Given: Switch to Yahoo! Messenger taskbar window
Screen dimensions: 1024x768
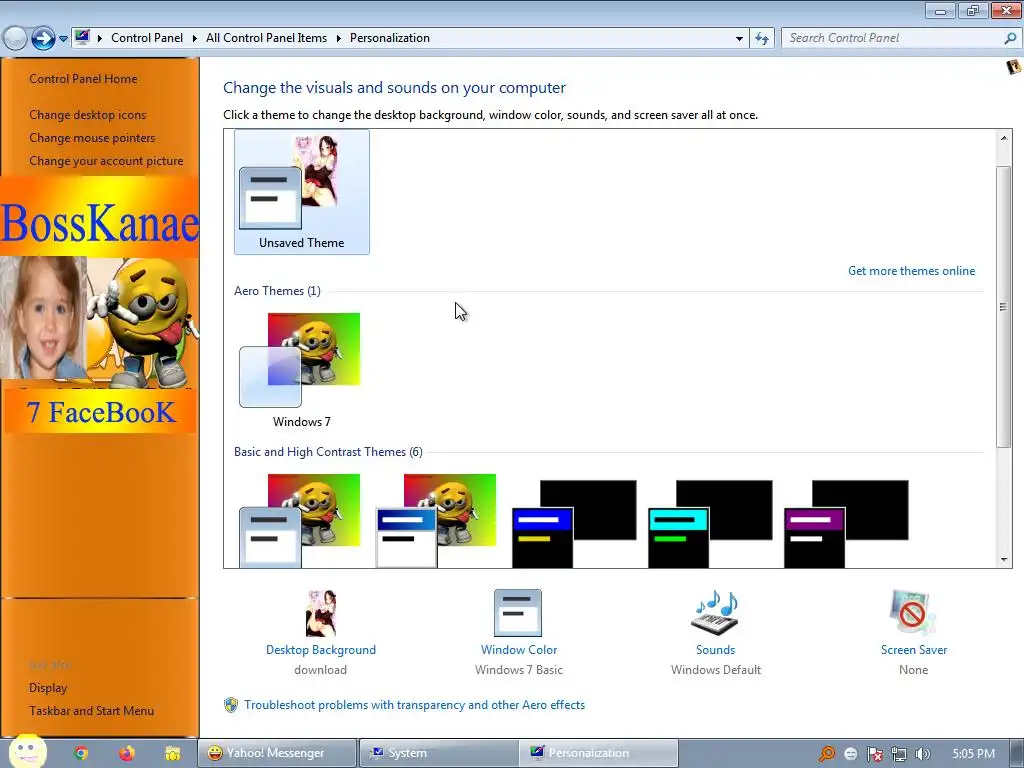Looking at the screenshot, I should pos(277,753).
